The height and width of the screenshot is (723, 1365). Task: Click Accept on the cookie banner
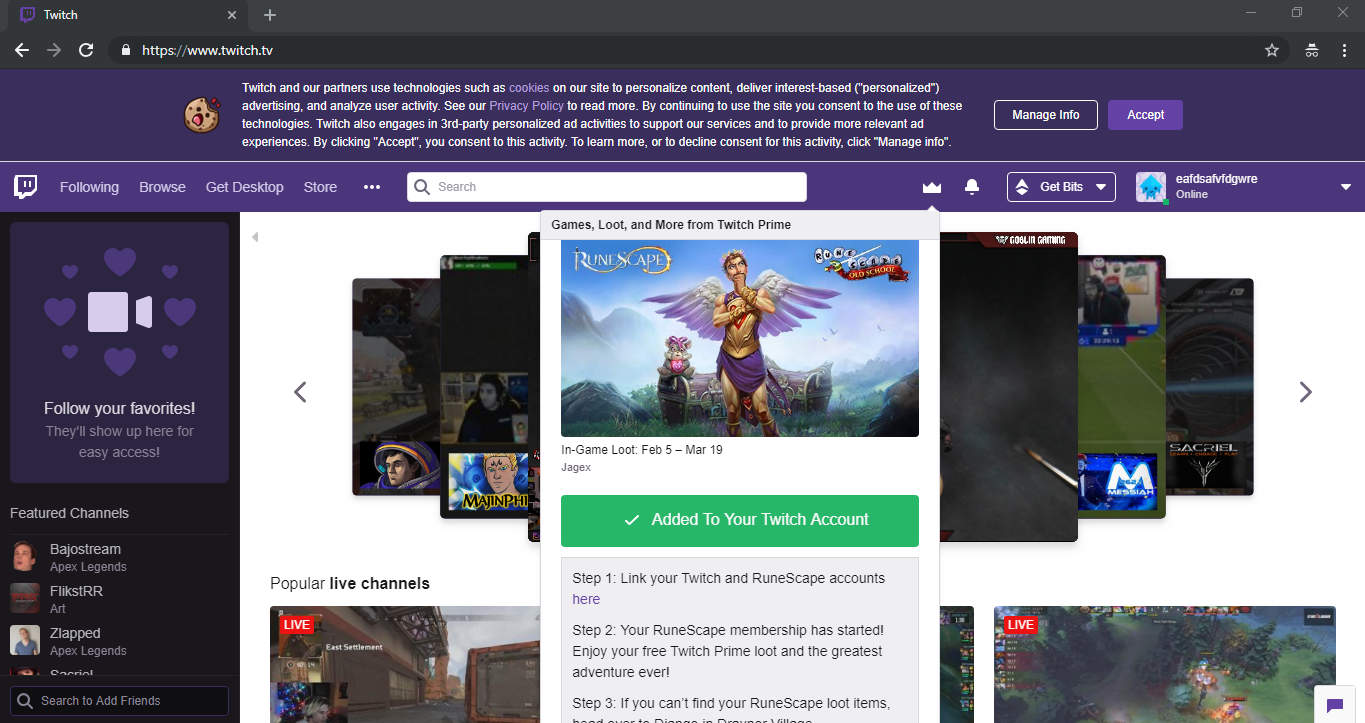tap(1145, 115)
